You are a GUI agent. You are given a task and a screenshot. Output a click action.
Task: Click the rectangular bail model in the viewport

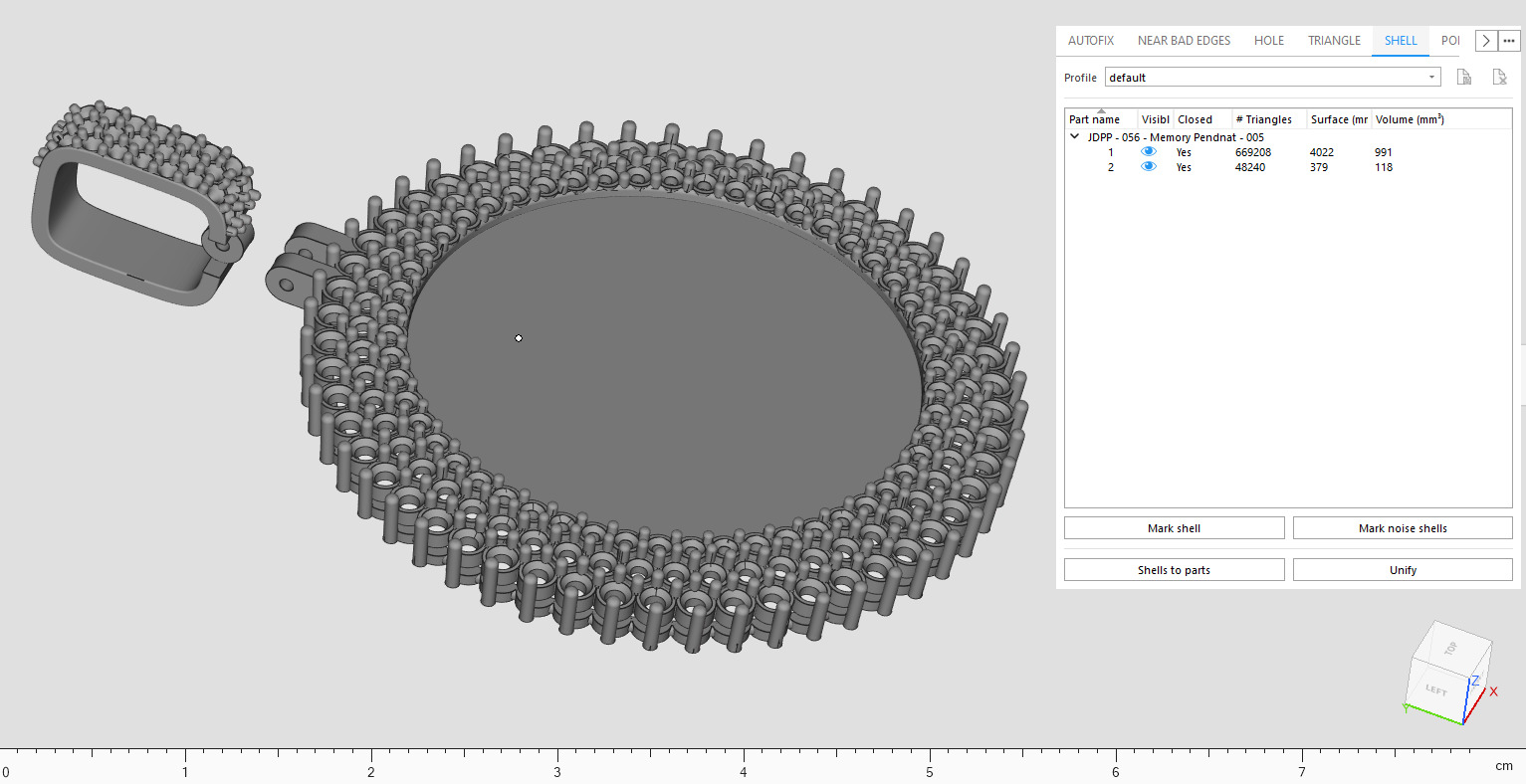(x=144, y=201)
